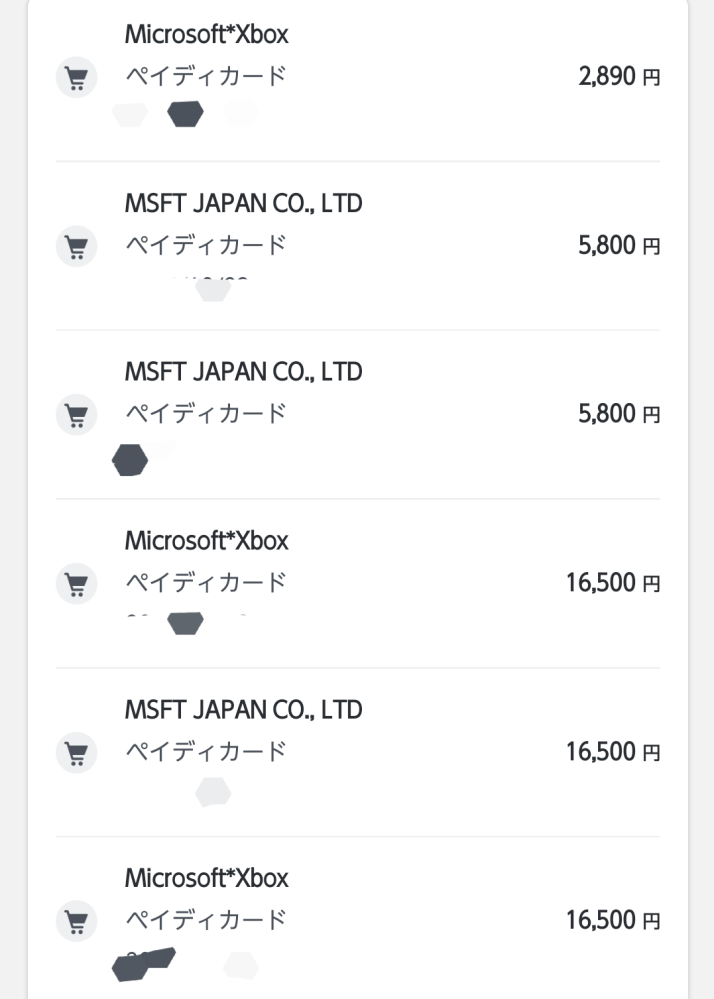Click the cart icon next to the 16,500円 Xbox purchase
This screenshot has width=714, height=999.
[x=76, y=584]
